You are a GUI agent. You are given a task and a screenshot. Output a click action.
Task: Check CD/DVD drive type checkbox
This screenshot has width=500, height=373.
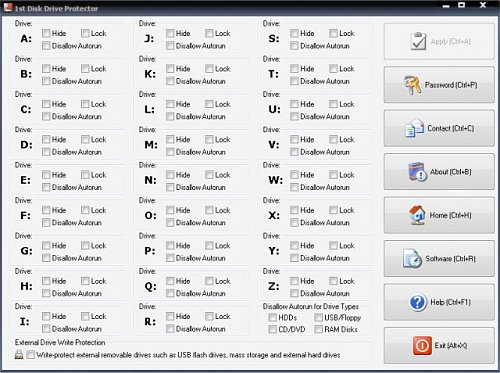(x=273, y=329)
